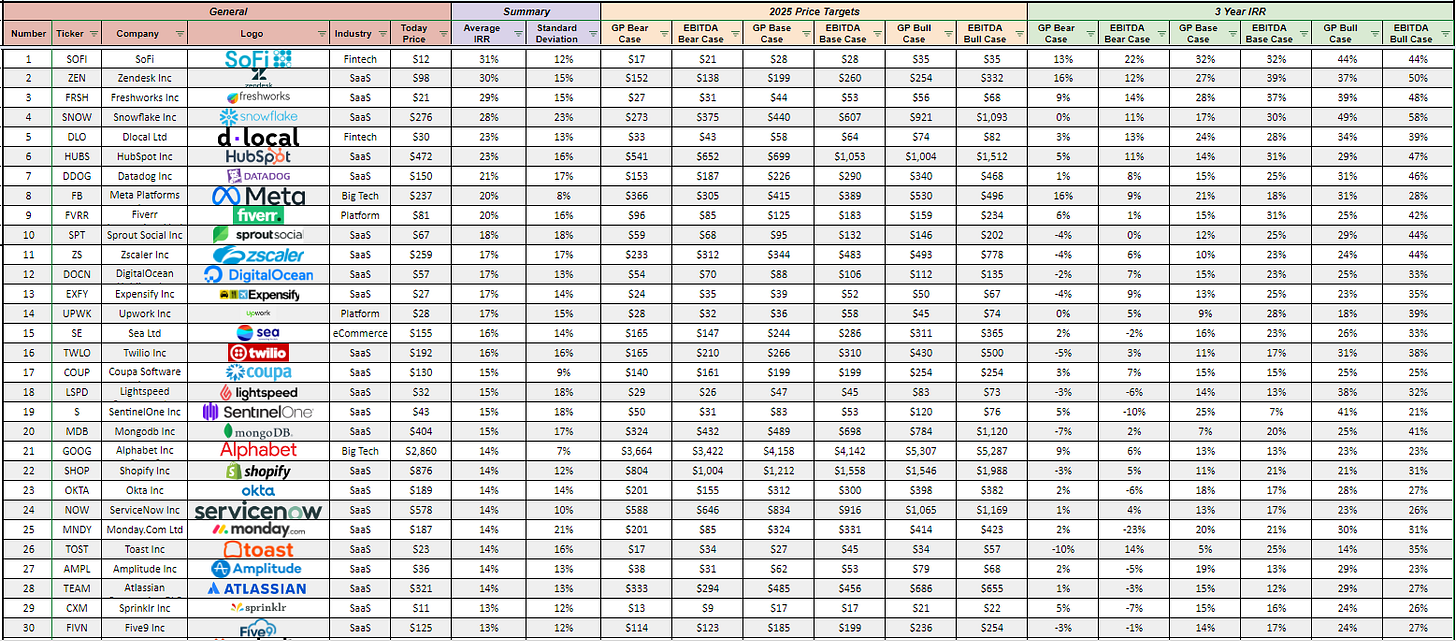Screen dimensions: 1456x641
Task: Click the HubSpot logo
Action: tap(259, 156)
